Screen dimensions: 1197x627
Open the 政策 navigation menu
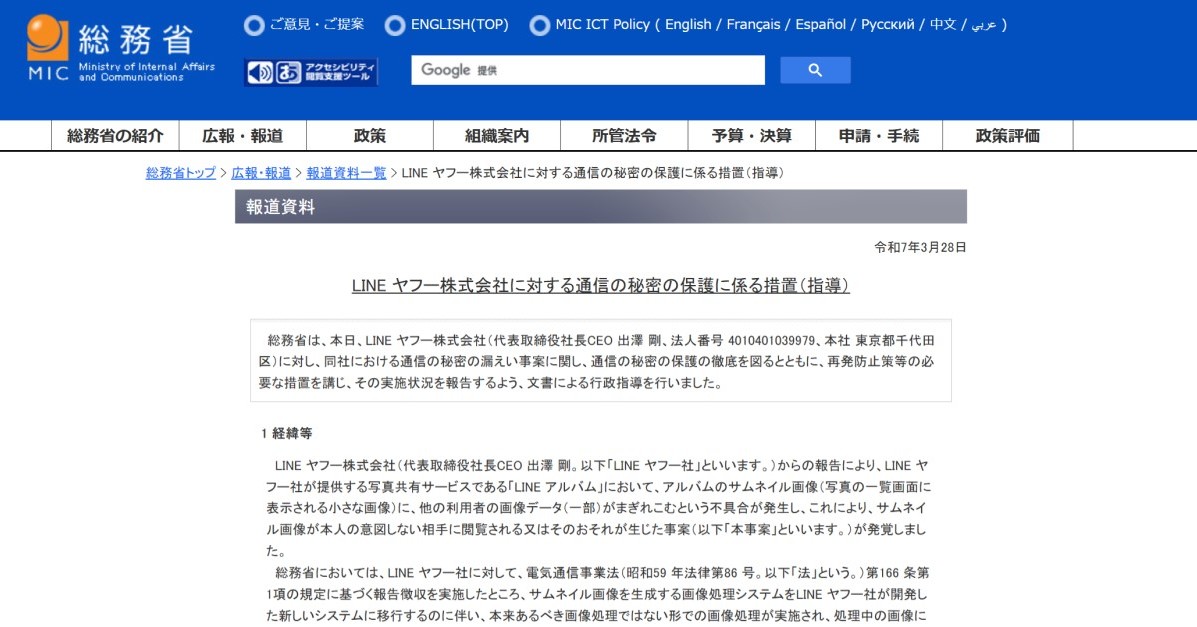point(369,136)
